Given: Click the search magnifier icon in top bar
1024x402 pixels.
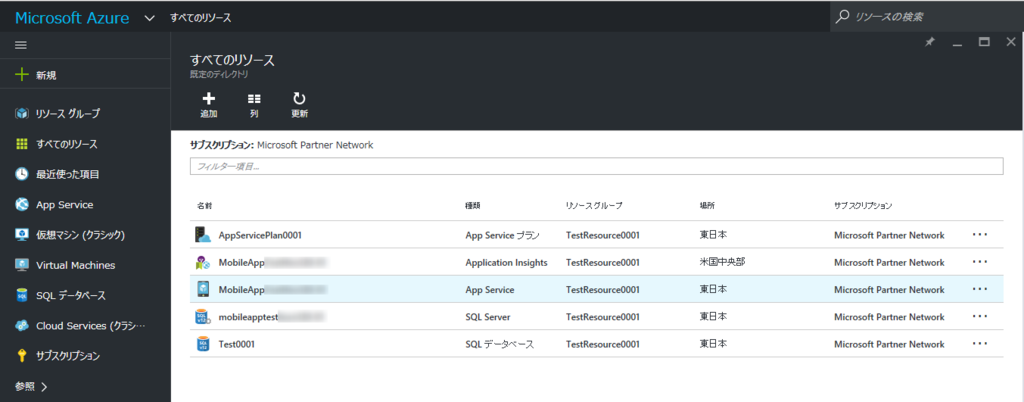Looking at the screenshot, I should coord(843,16).
